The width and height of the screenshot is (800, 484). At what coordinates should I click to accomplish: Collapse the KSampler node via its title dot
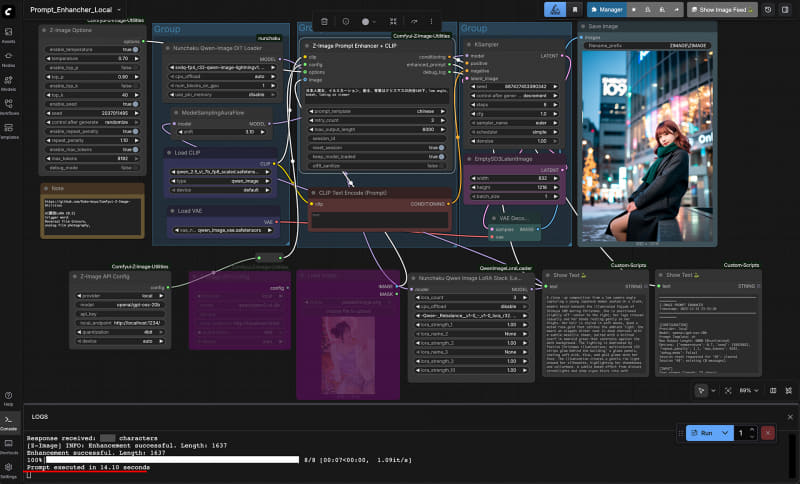[469, 44]
